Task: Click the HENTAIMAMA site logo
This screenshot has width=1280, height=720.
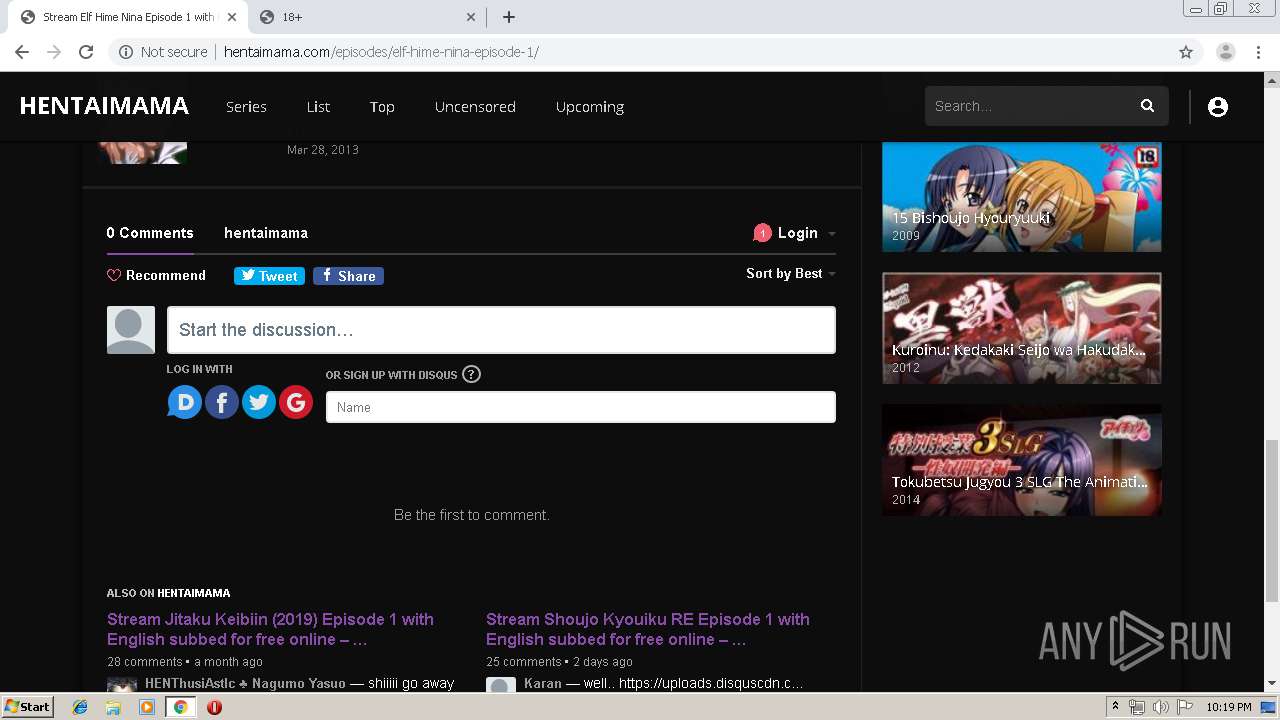Action: click(104, 106)
